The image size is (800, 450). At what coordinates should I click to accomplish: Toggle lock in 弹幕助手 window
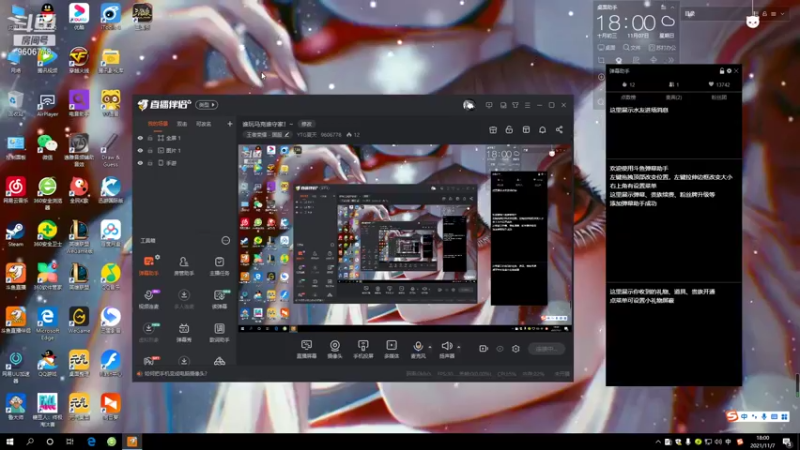pyautogui.click(x=721, y=71)
